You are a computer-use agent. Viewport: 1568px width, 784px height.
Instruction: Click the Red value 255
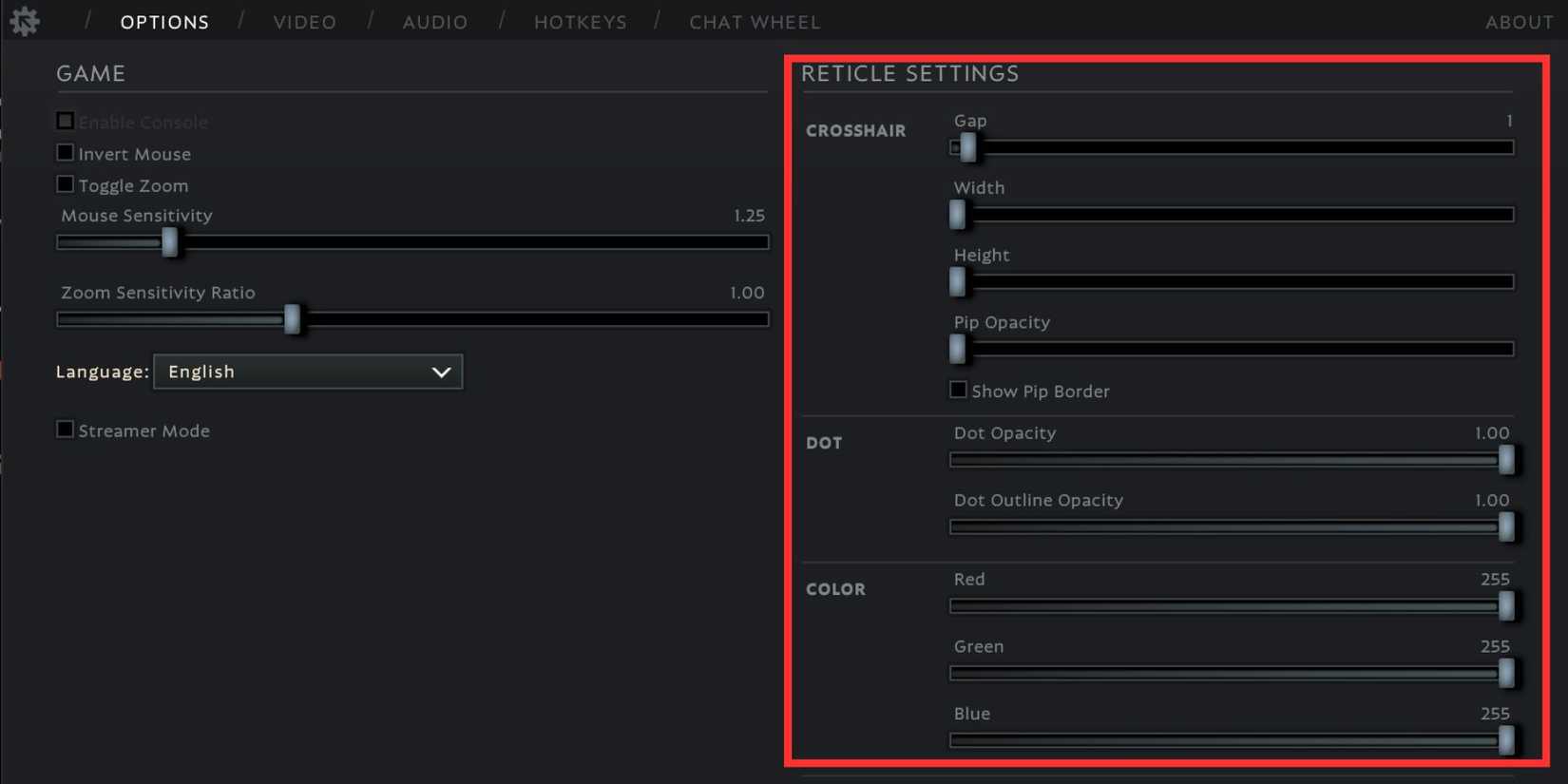(x=1495, y=579)
